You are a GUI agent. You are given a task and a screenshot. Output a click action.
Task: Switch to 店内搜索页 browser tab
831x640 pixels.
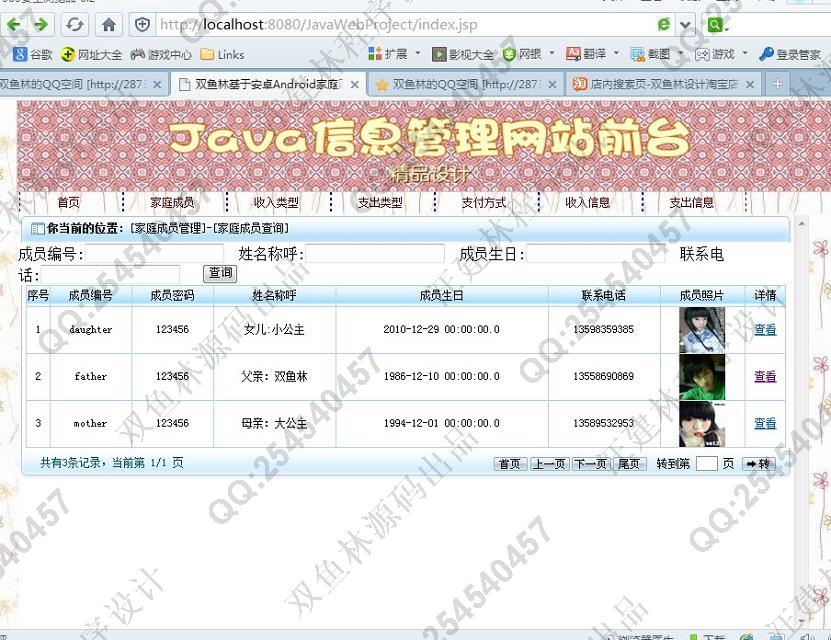coord(662,85)
